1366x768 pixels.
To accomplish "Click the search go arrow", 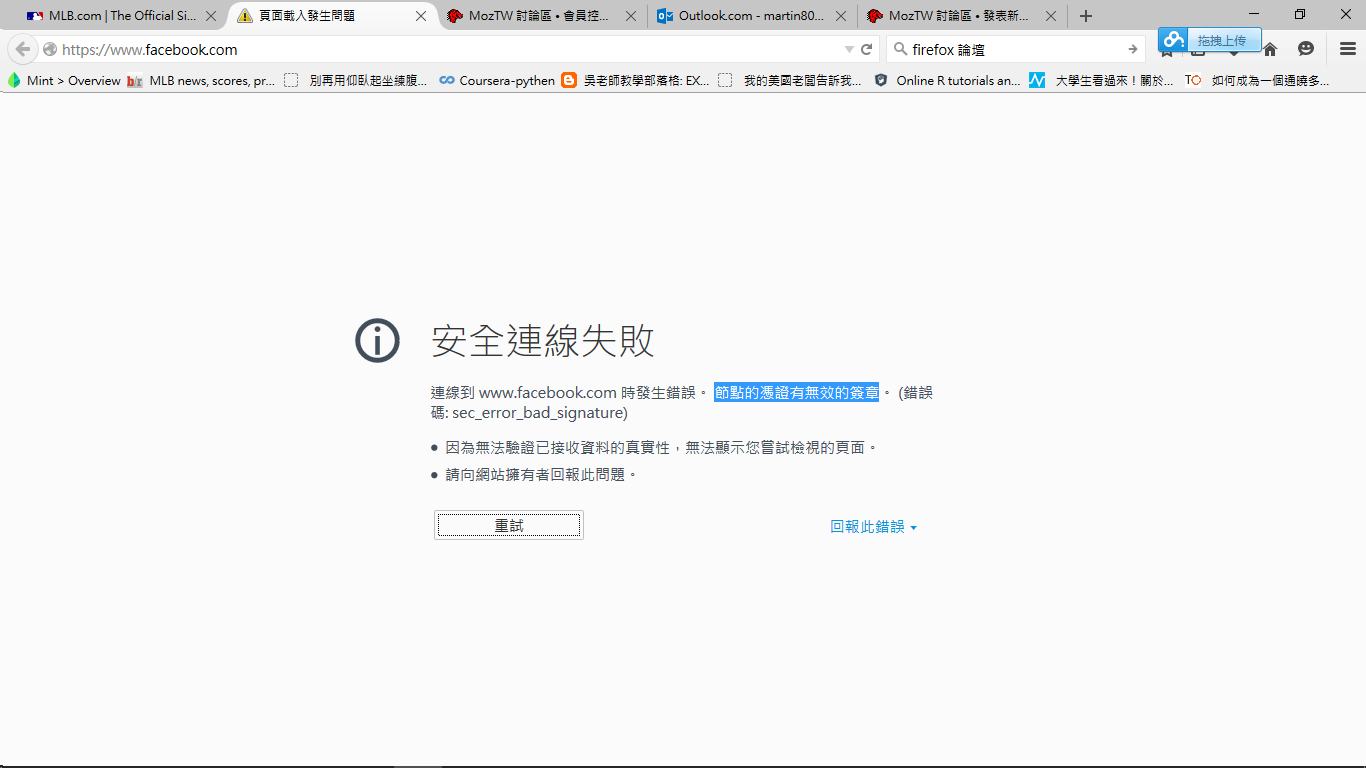I will pos(1132,49).
